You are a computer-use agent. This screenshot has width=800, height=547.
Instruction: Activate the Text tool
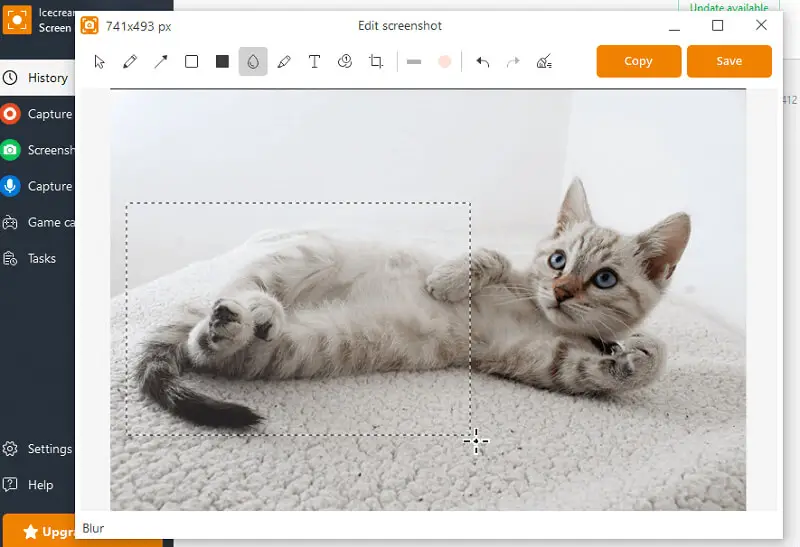coord(315,62)
